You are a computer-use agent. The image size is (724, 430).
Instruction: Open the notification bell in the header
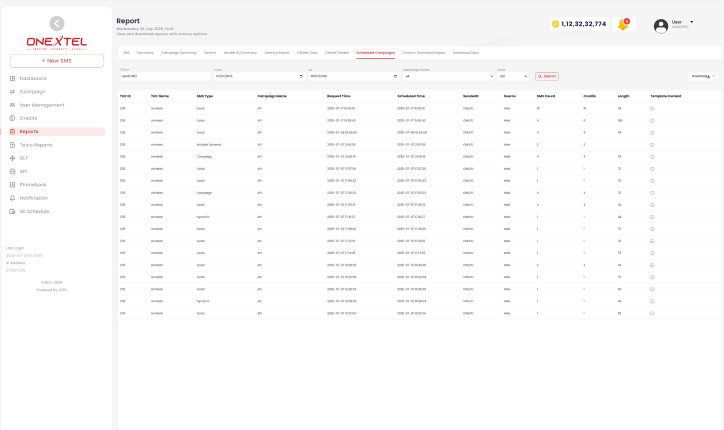click(x=624, y=24)
